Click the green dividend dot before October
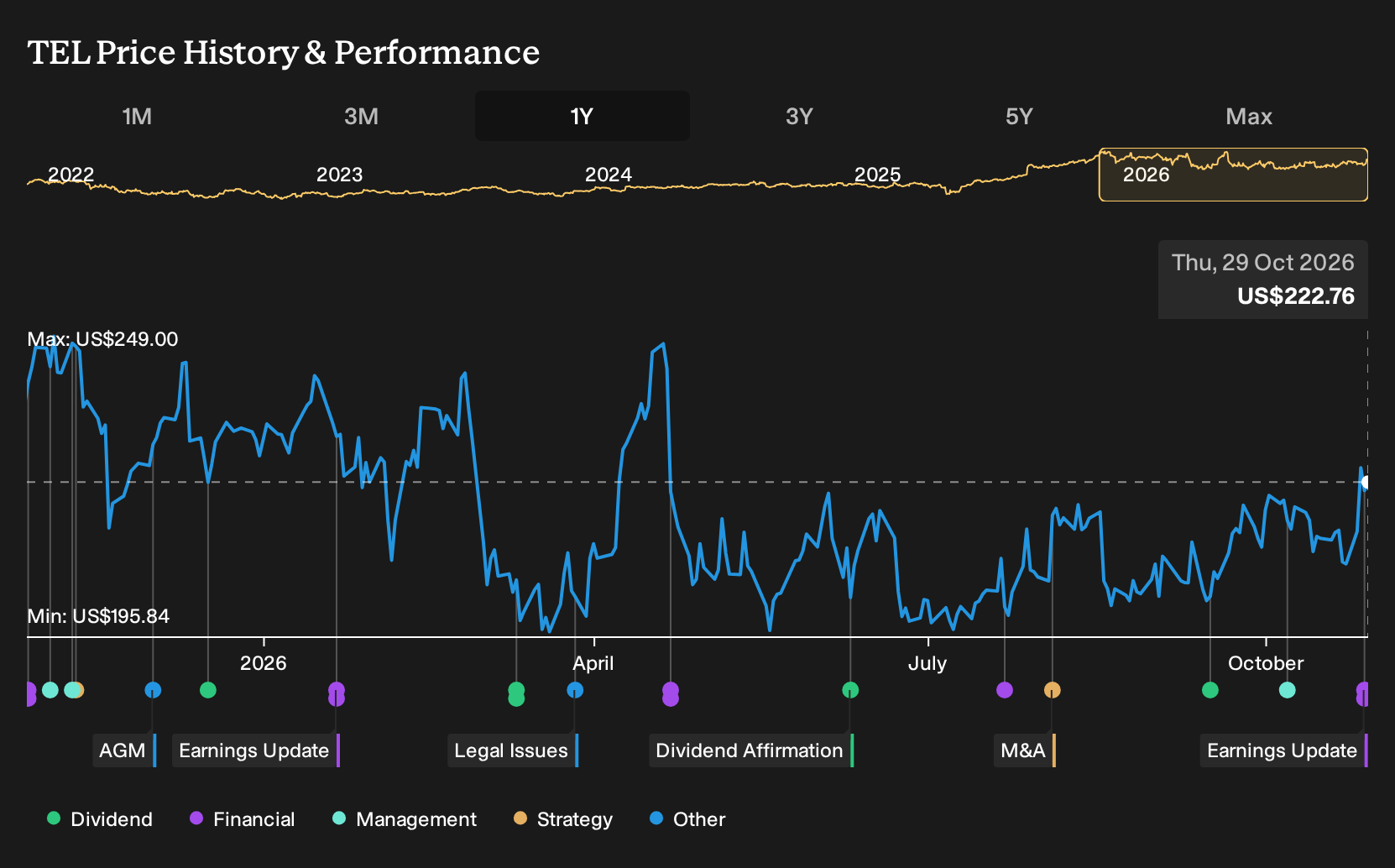The height and width of the screenshot is (868, 1395). (x=1210, y=690)
